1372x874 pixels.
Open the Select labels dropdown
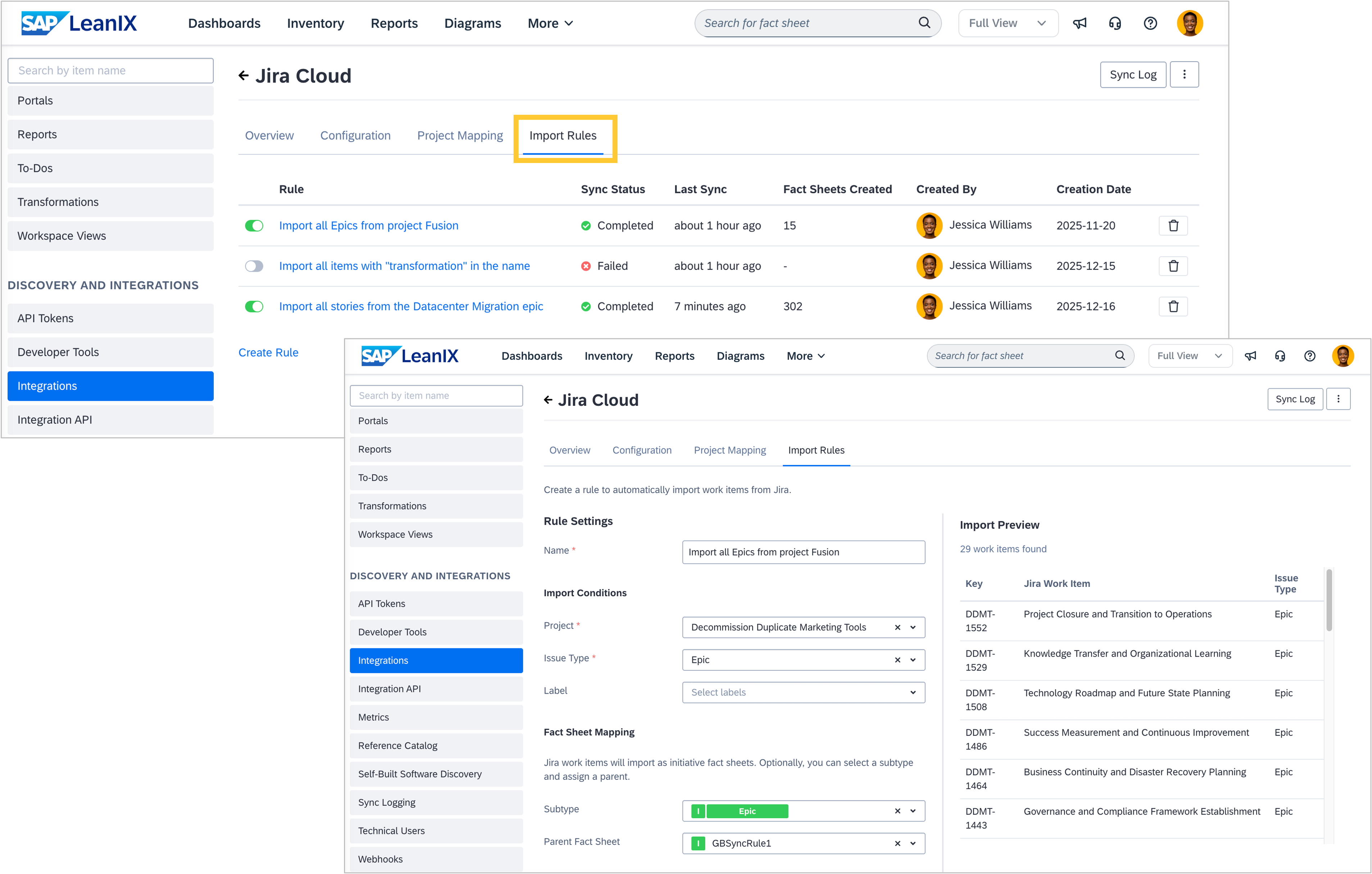(803, 692)
